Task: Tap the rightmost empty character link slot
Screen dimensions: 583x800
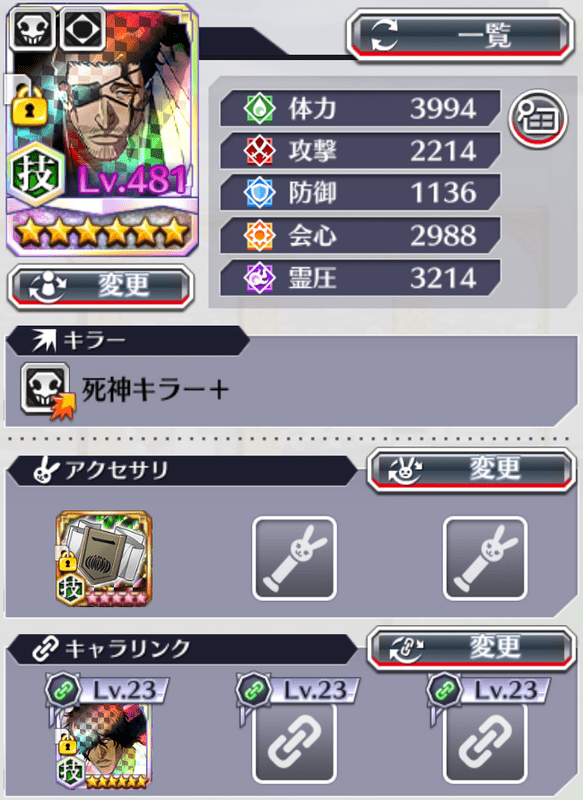Action: coord(485,742)
